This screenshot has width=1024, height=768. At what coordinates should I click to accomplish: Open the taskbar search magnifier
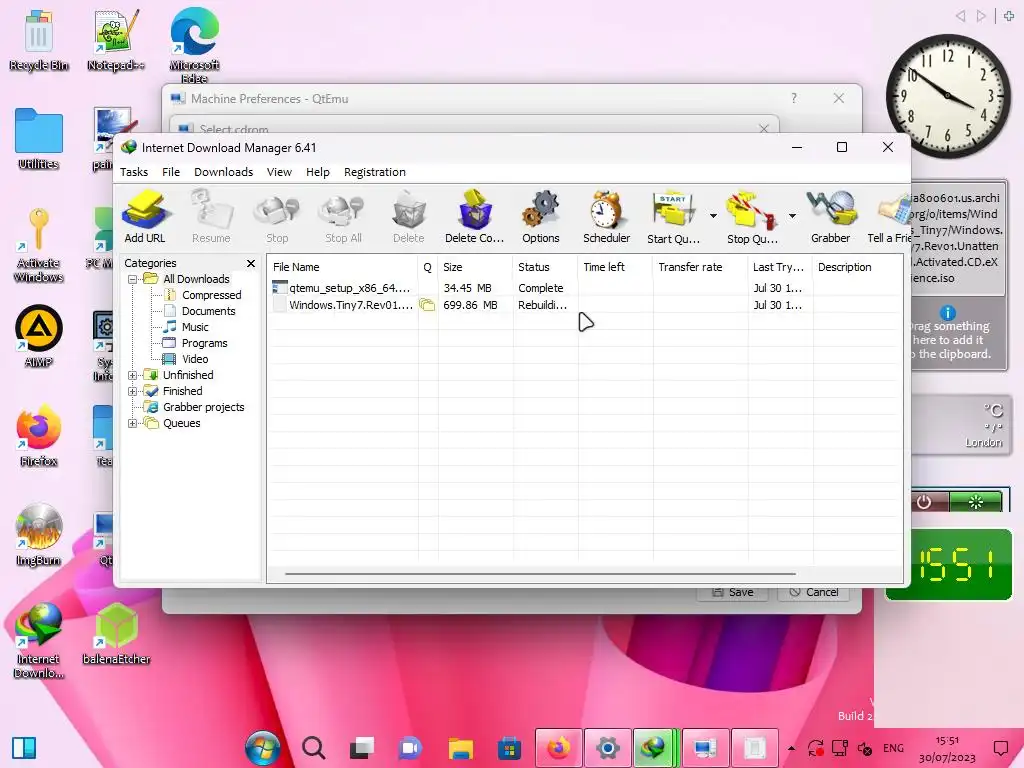pyautogui.click(x=313, y=748)
